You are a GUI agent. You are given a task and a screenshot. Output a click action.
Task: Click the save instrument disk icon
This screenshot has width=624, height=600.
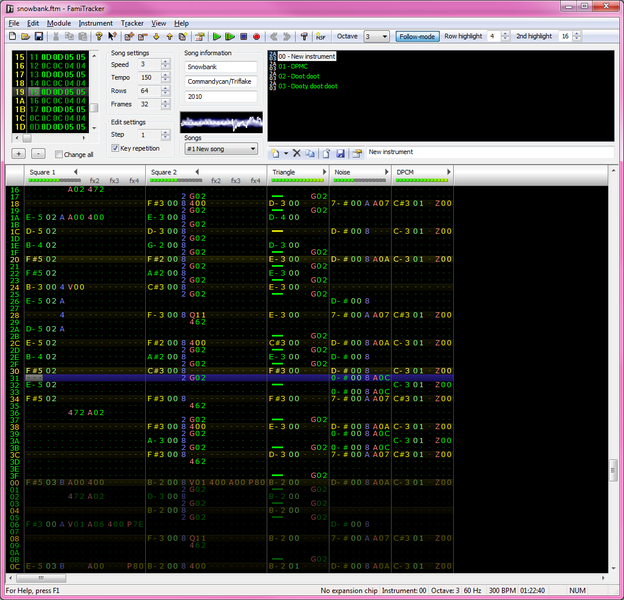tap(340, 153)
